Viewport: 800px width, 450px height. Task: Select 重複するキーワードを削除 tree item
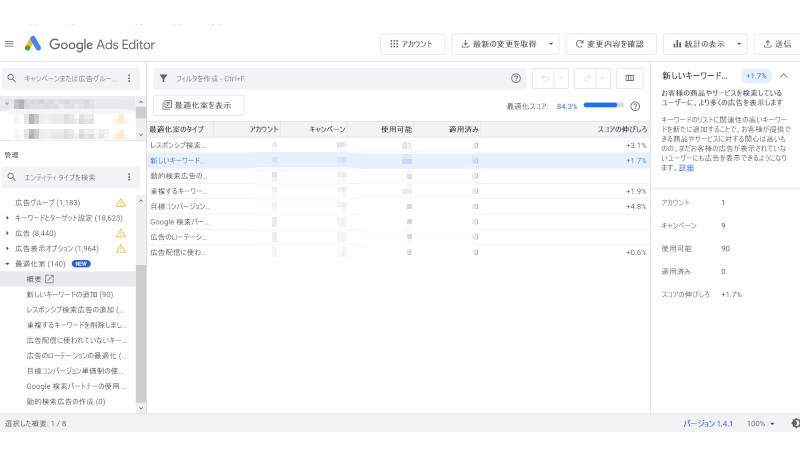coord(77,325)
